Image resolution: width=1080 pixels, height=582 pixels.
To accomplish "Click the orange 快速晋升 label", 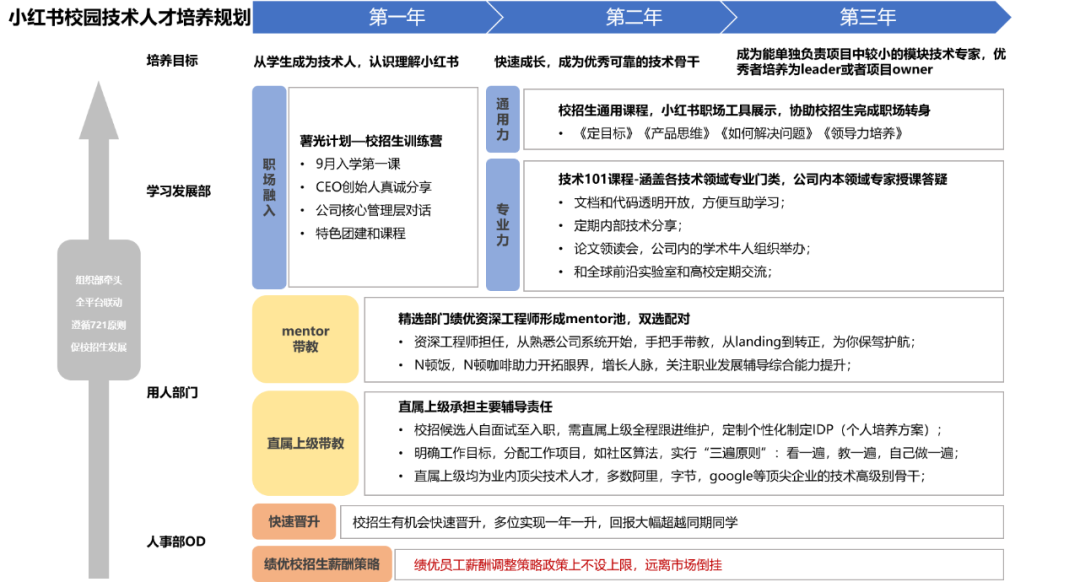I will point(294,521).
